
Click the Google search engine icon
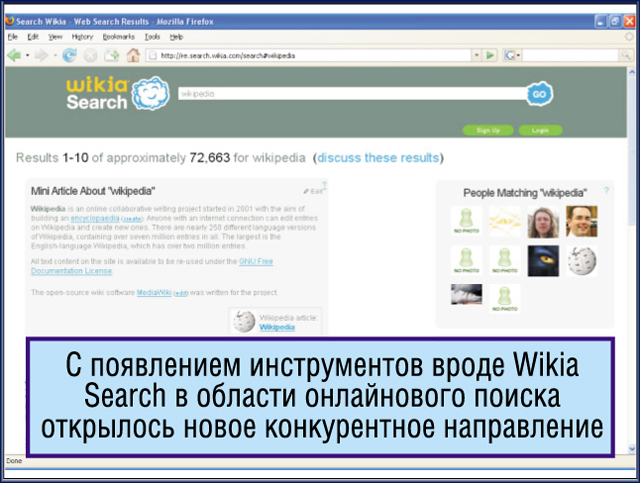click(x=509, y=55)
